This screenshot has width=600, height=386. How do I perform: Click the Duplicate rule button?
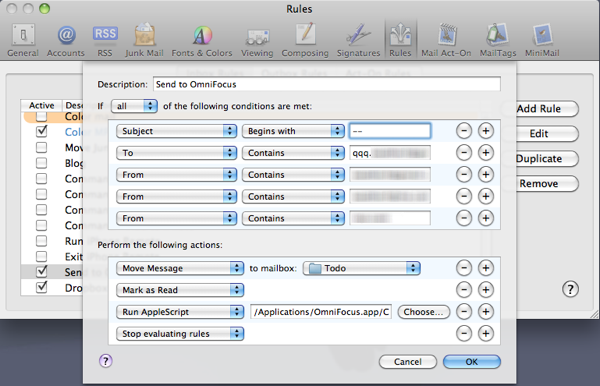539,158
